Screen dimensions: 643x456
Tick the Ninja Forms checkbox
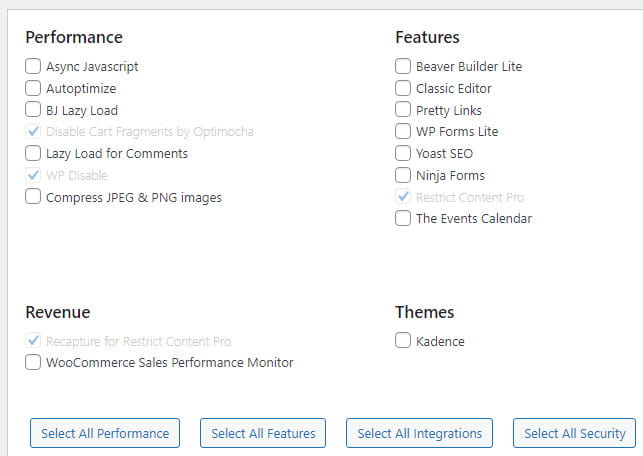pos(403,176)
